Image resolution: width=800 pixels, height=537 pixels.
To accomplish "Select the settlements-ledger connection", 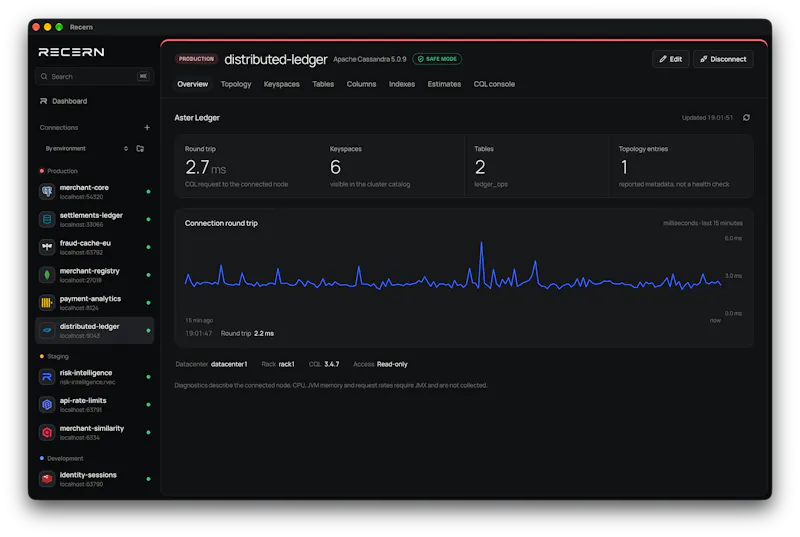I will [x=94, y=219].
